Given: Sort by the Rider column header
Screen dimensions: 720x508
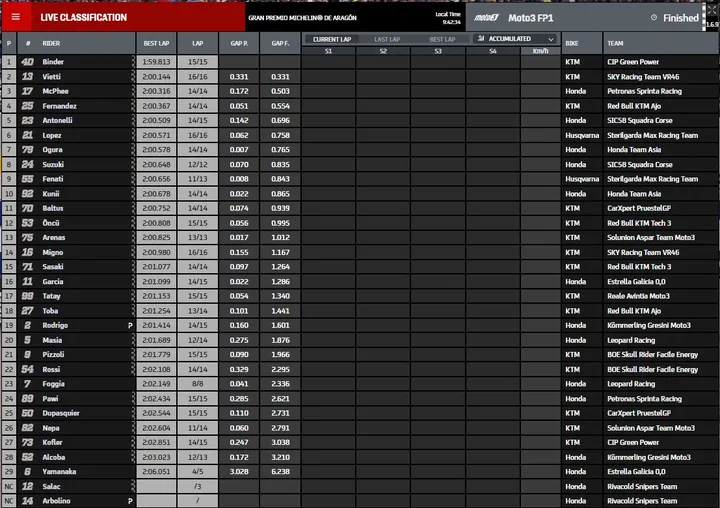Looking at the screenshot, I should pyautogui.click(x=51, y=43).
